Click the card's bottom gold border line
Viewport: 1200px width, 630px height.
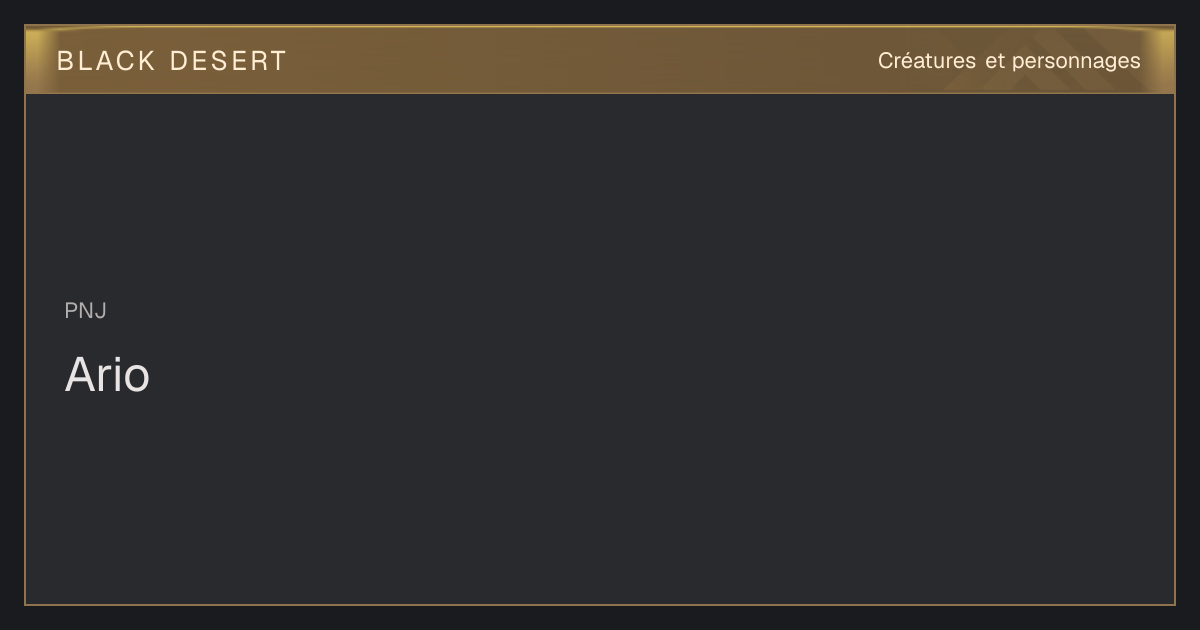[600, 604]
